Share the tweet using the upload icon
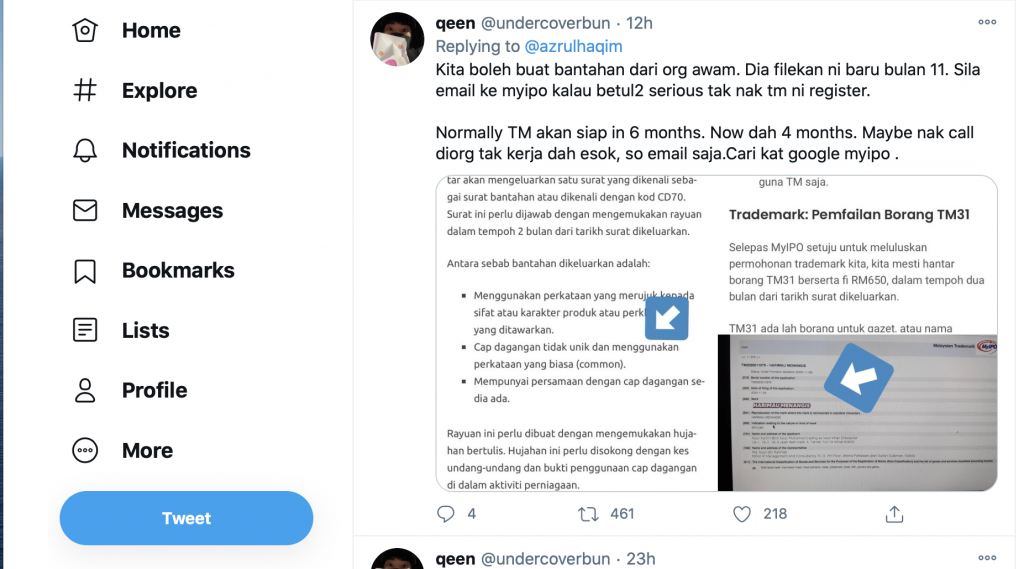1024x569 pixels. click(x=894, y=514)
